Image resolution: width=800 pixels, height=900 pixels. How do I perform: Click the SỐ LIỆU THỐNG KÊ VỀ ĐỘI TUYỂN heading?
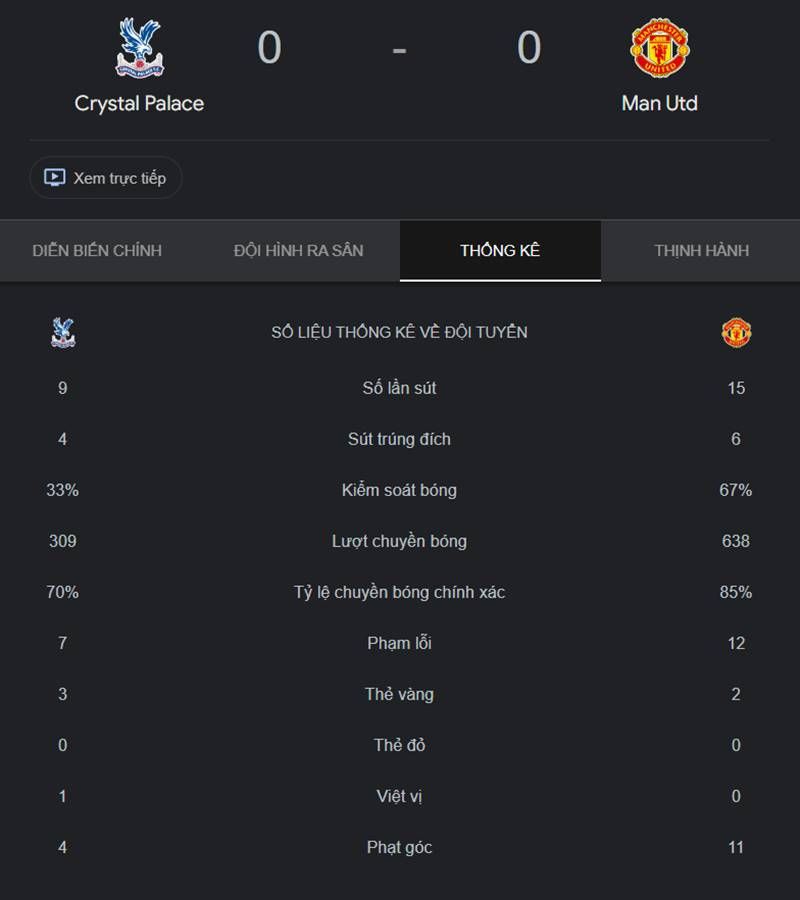[399, 332]
